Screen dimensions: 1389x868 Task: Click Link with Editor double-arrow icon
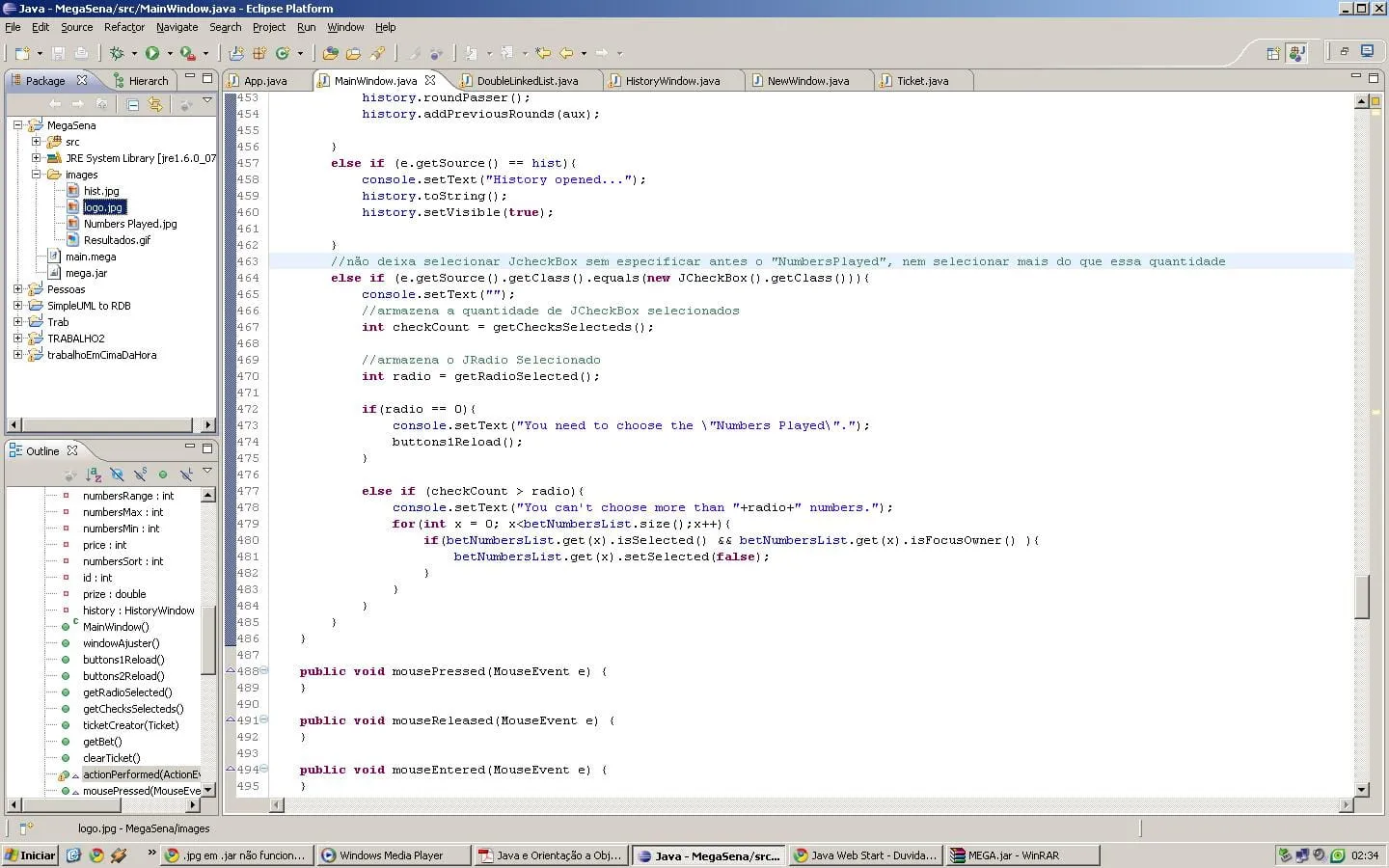point(155,104)
